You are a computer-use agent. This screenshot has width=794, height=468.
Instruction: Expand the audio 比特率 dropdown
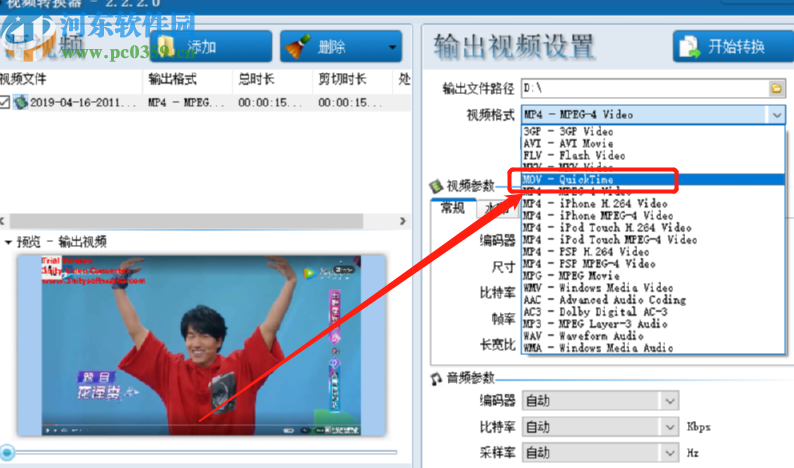coord(669,427)
